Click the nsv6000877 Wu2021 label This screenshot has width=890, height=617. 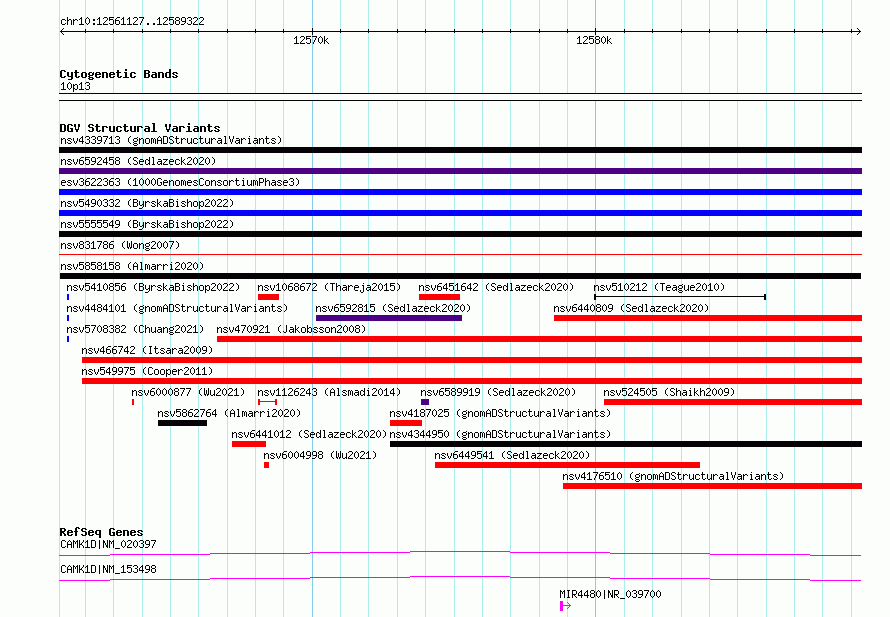tap(188, 392)
